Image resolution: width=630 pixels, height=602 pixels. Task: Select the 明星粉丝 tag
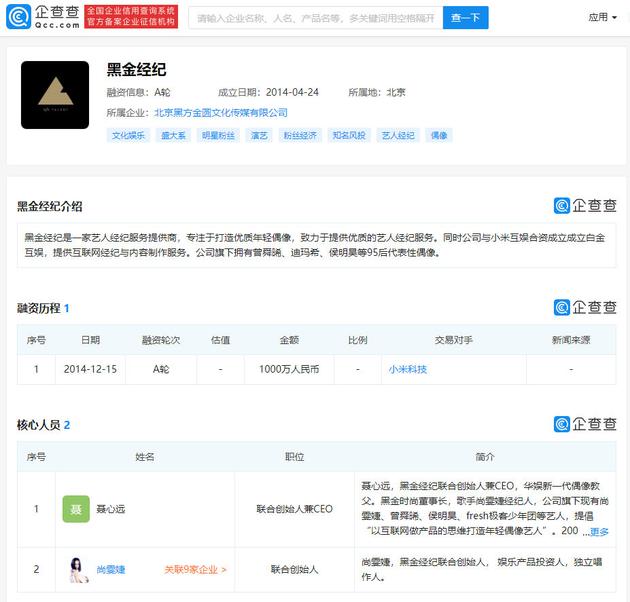218,135
